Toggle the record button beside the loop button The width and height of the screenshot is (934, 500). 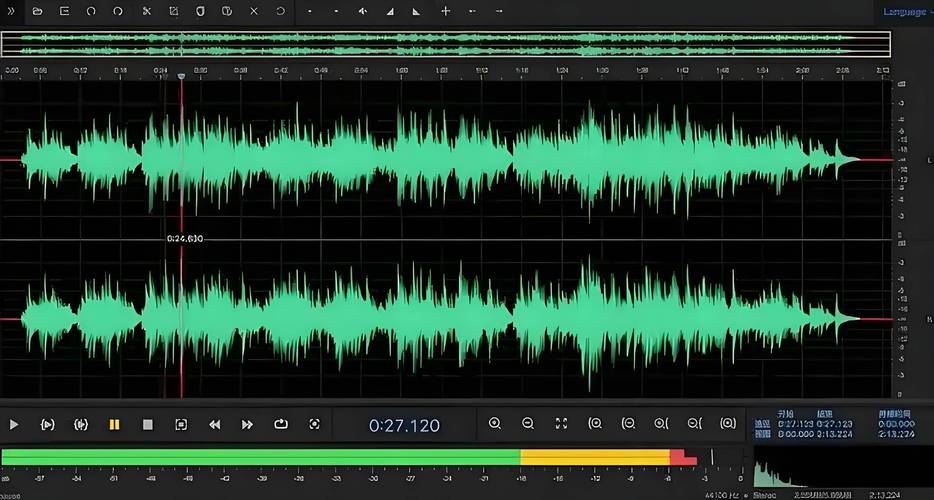pos(315,424)
